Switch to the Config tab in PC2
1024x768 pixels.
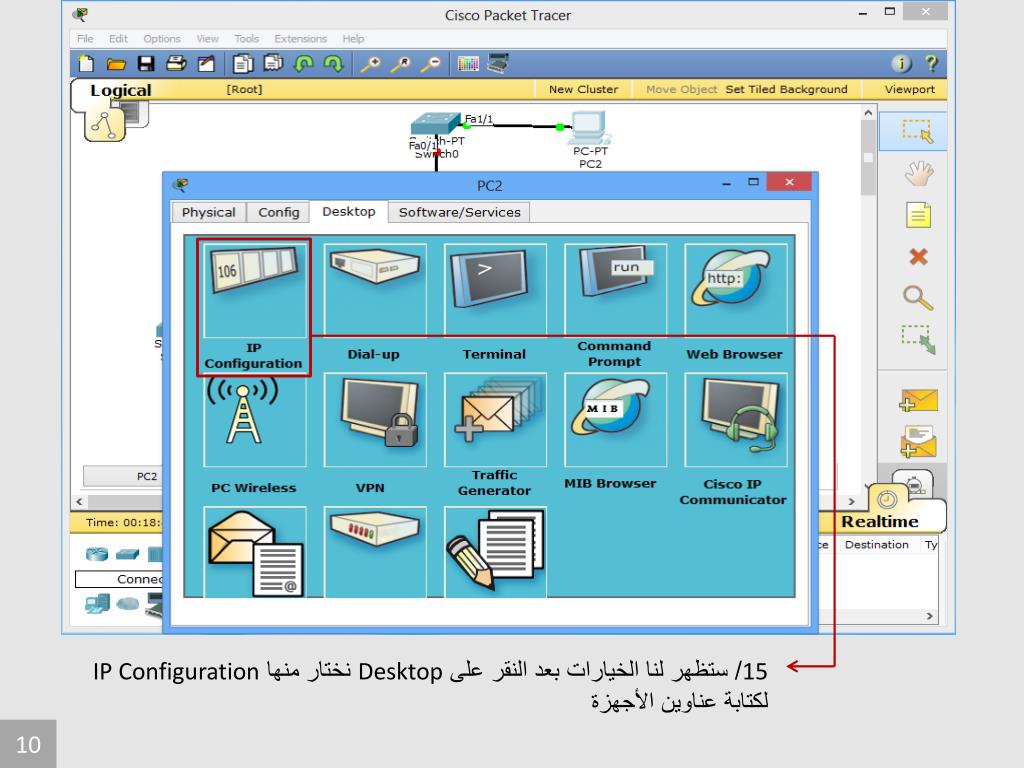pos(278,212)
